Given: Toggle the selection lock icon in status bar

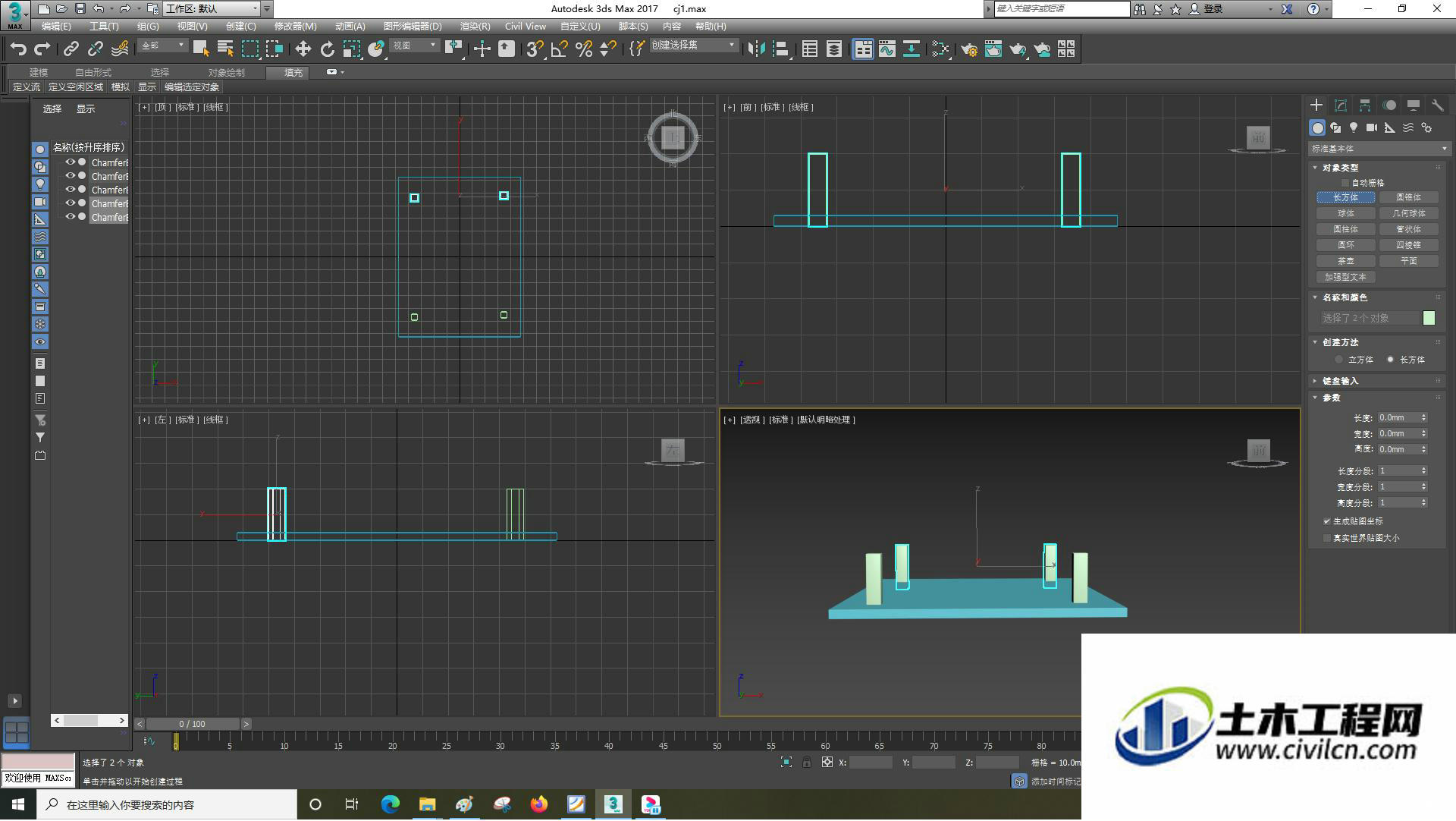Looking at the screenshot, I should coord(807,763).
